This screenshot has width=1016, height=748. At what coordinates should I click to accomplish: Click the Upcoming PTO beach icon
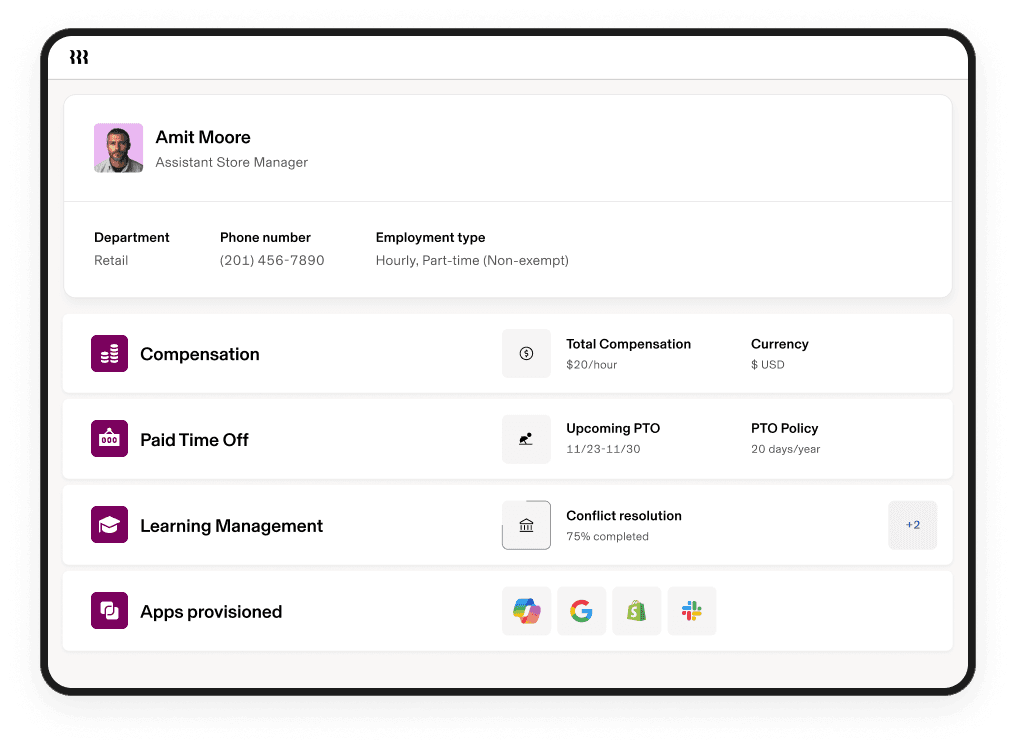526,439
